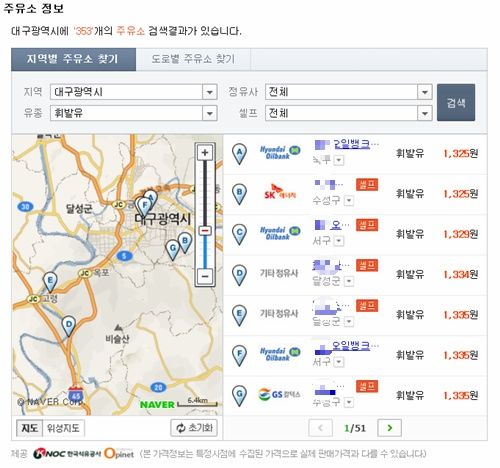Open the 유종 dropdown showing 휘발유
Image resolution: width=500 pixels, height=468 pixels.
[134, 113]
